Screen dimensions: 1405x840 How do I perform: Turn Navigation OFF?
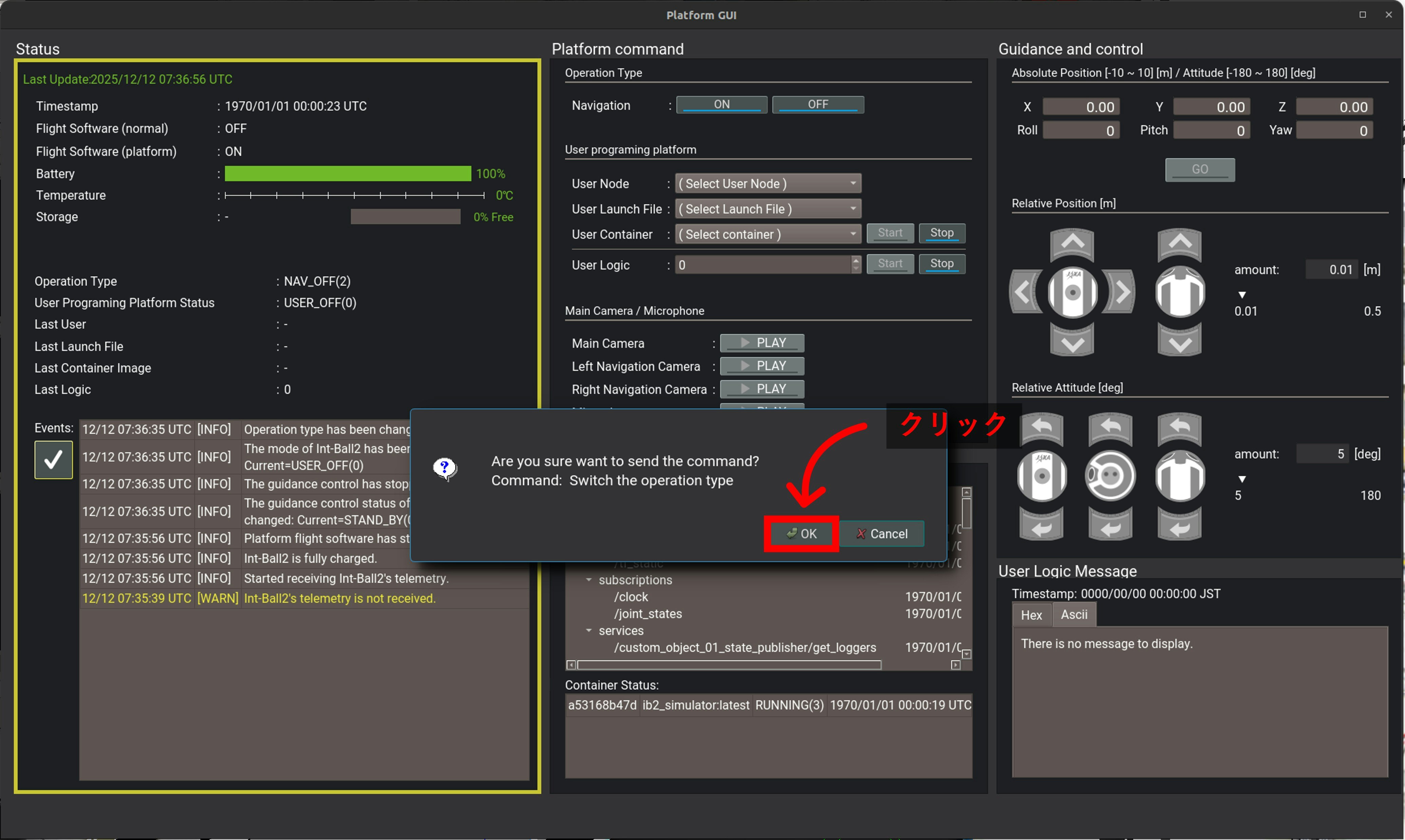[818, 105]
